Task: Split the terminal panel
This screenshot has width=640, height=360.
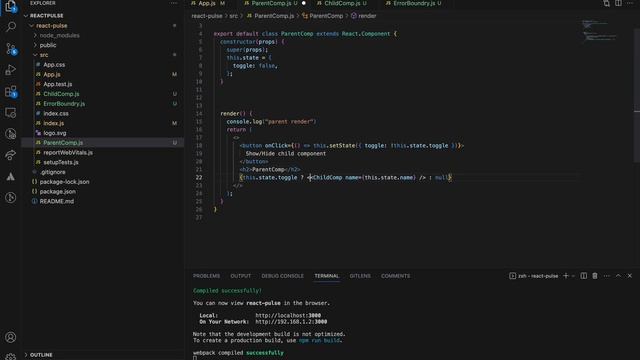Action: (x=584, y=276)
